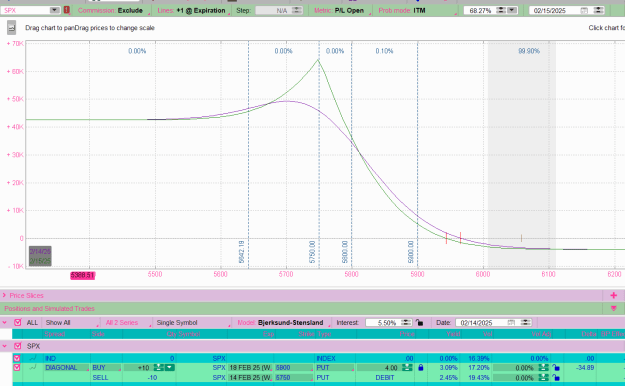The image size is (625, 386).
Task: Open the Show All filter dropdown
Action: [x=71, y=323]
